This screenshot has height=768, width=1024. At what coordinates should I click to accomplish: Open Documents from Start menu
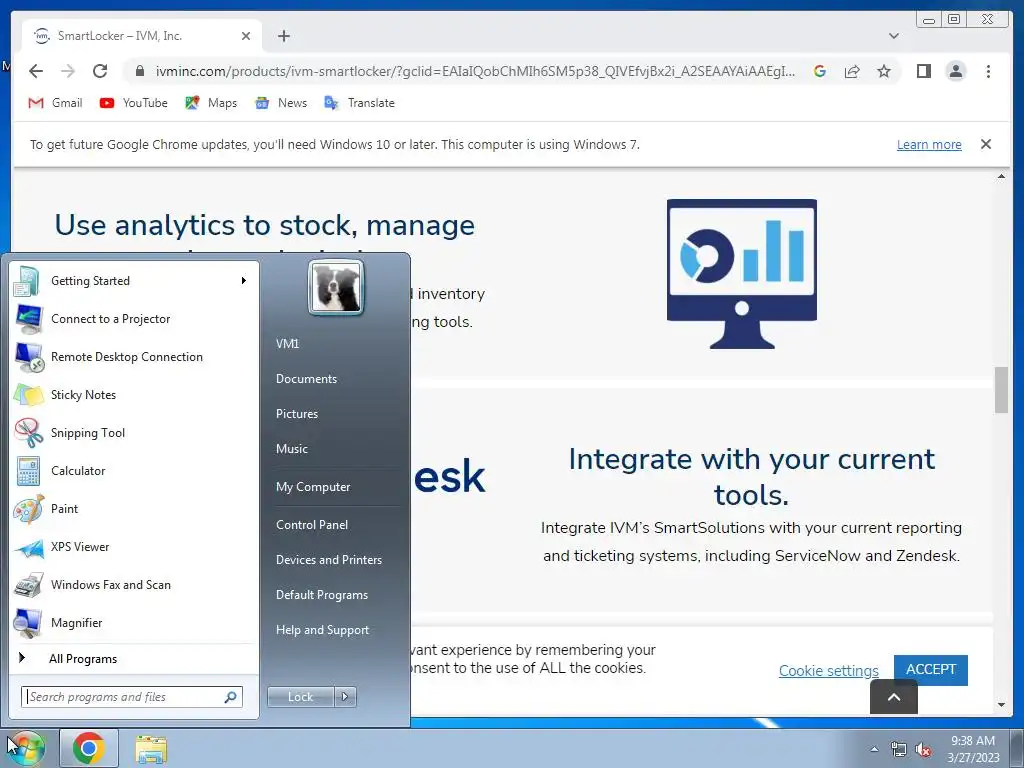point(306,379)
